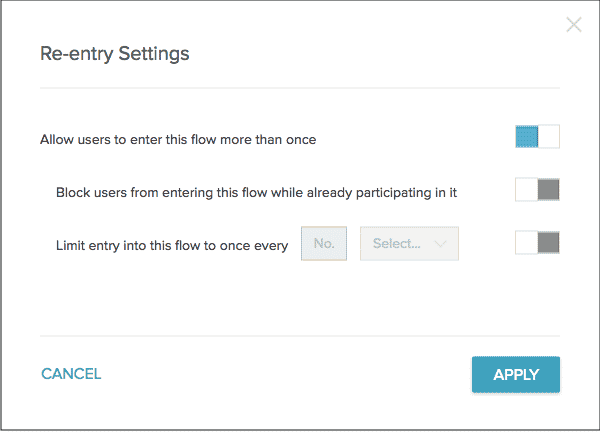600x432 pixels.
Task: Expand the interval unit combo box
Action: [x=409, y=243]
